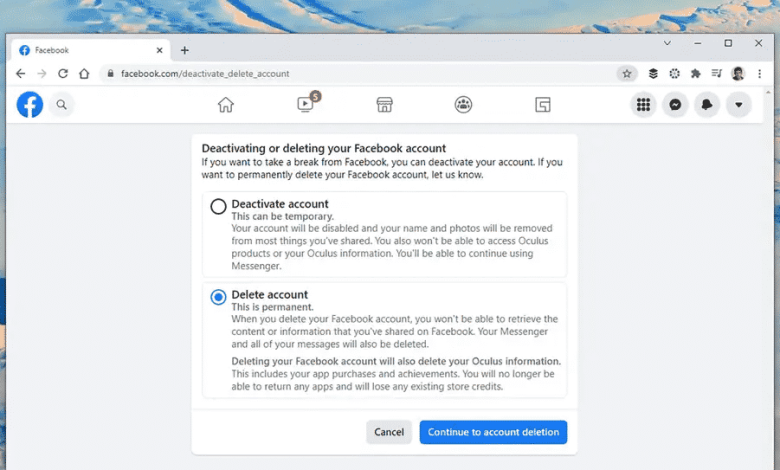
Task: Open the Facebook apps grid menu
Action: [x=643, y=104]
